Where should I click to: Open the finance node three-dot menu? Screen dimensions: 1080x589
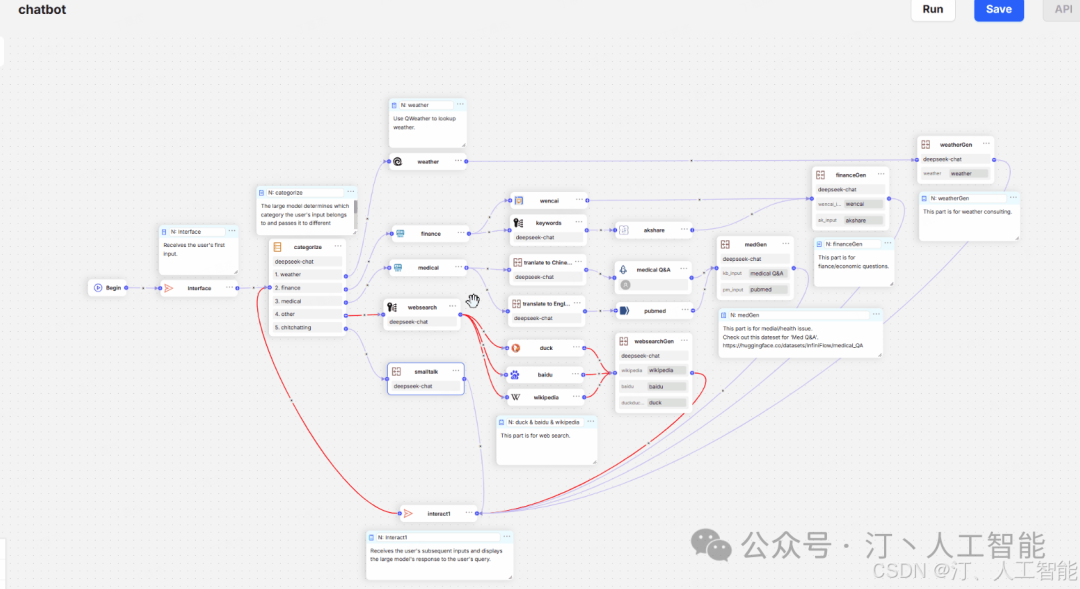(461, 233)
